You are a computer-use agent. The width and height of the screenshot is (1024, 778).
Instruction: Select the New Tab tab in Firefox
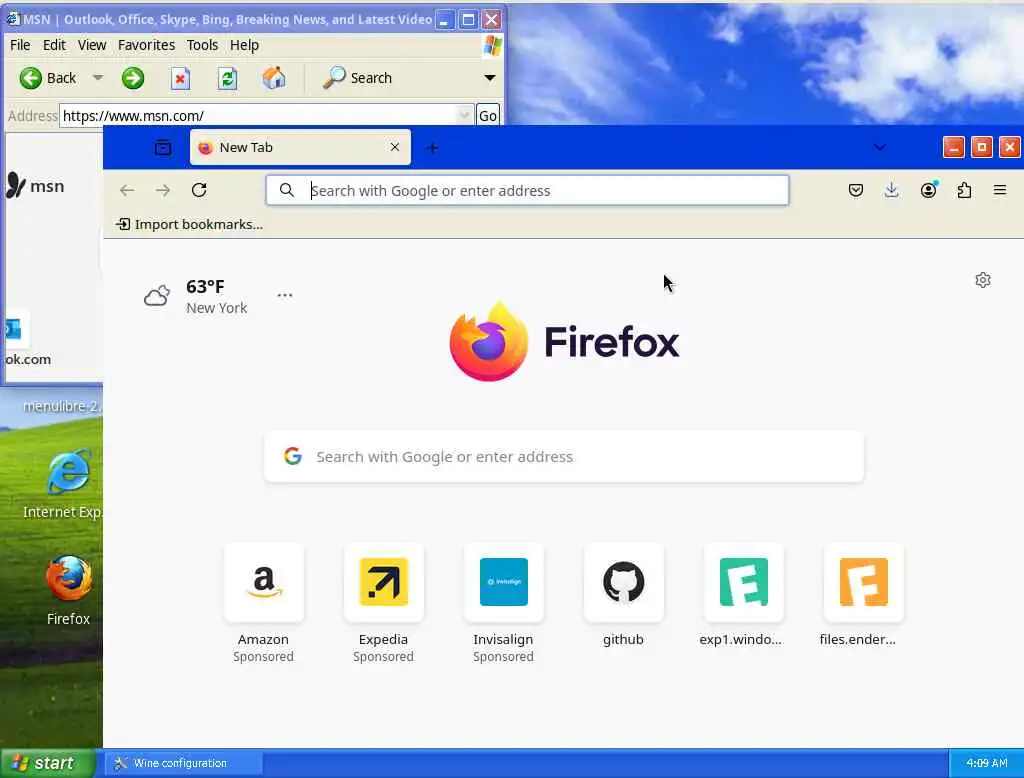pyautogui.click(x=300, y=147)
